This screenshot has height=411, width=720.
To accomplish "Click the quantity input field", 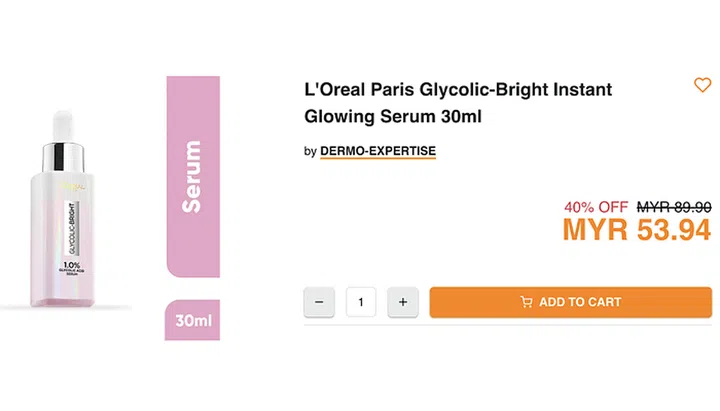I will (x=361, y=302).
